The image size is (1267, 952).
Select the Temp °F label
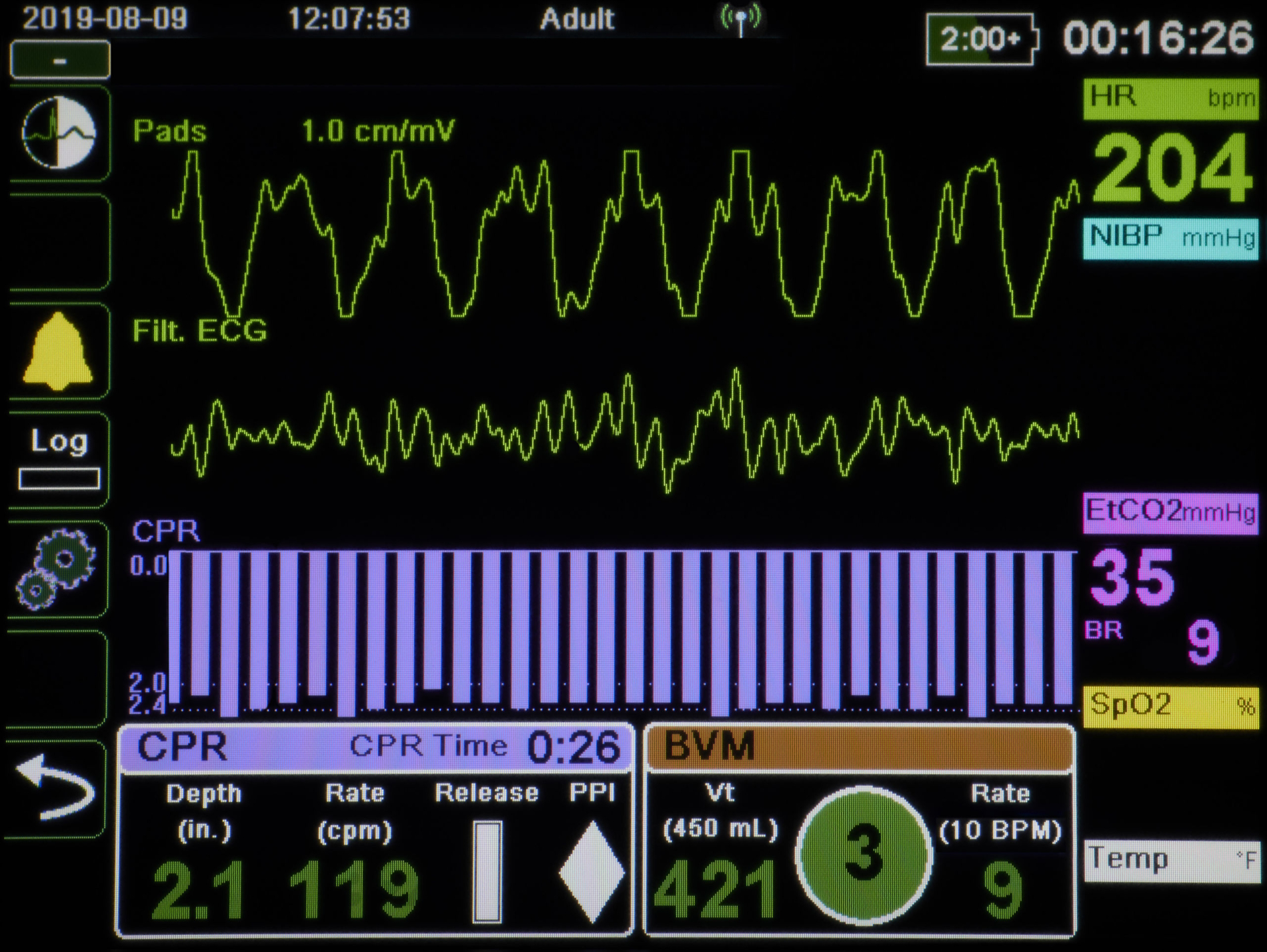tap(1170, 860)
